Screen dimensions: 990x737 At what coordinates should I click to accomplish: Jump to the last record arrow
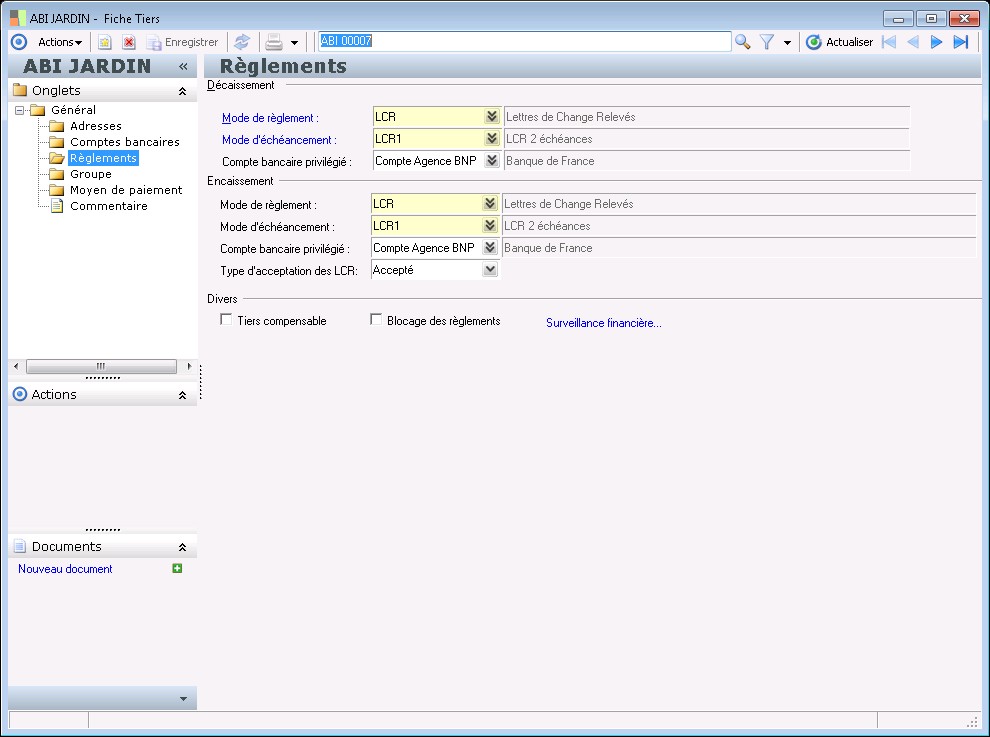pos(961,42)
